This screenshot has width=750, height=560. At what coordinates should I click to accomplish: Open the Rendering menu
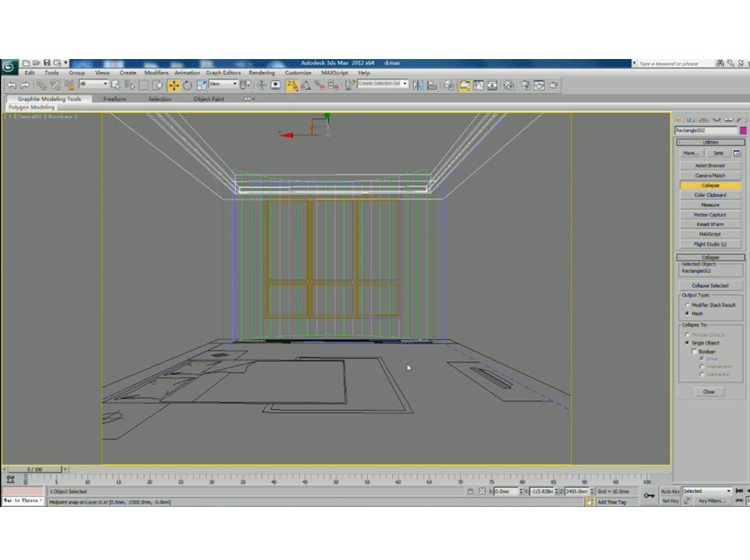tap(262, 73)
